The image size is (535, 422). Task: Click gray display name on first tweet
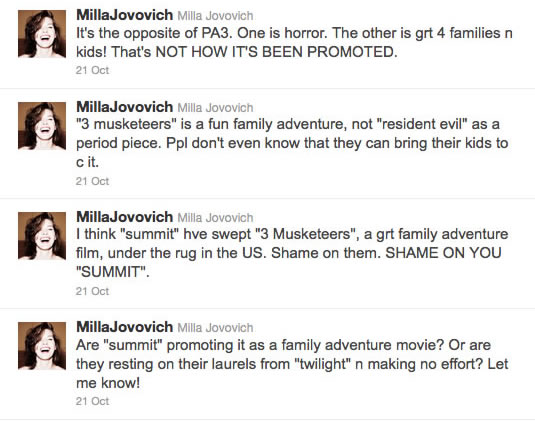[x=215, y=16]
